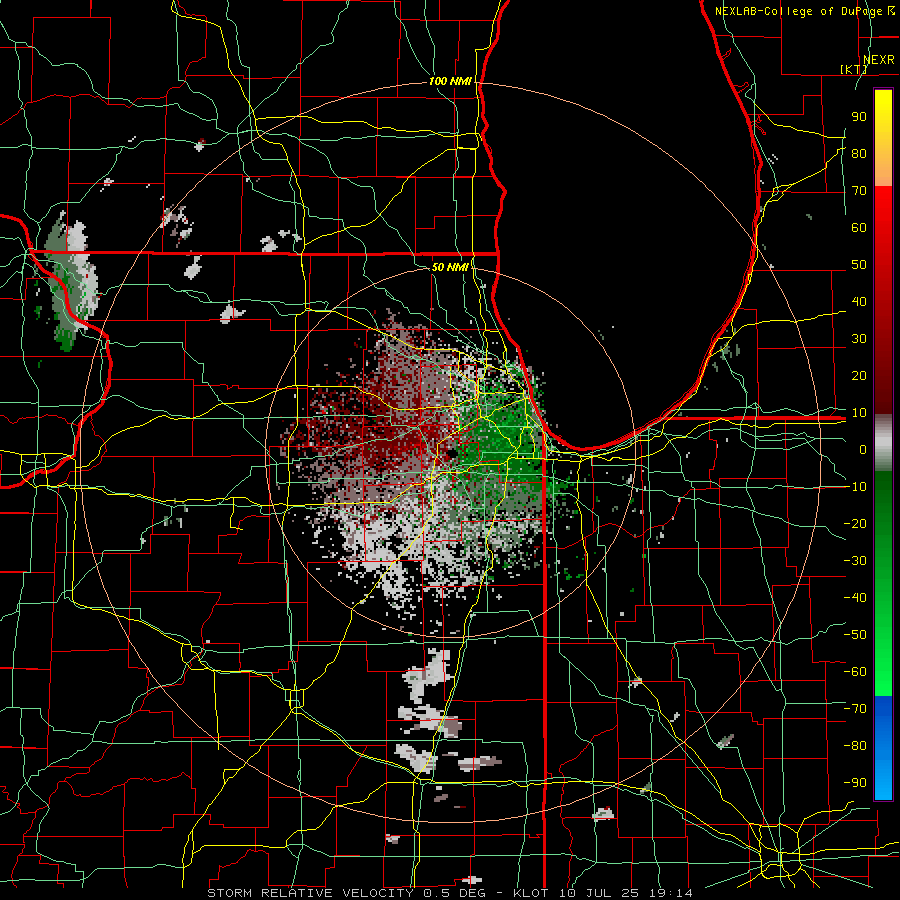The height and width of the screenshot is (900, 900).
Task: Click the [KT] units label
Action: pyautogui.click(x=854, y=69)
